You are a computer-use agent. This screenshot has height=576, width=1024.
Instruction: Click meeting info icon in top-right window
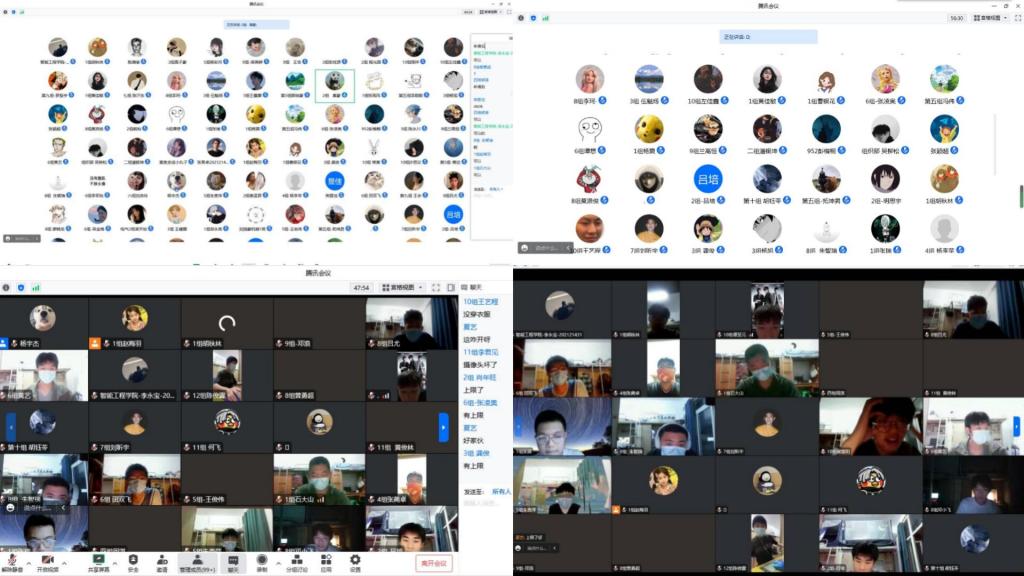520,18
